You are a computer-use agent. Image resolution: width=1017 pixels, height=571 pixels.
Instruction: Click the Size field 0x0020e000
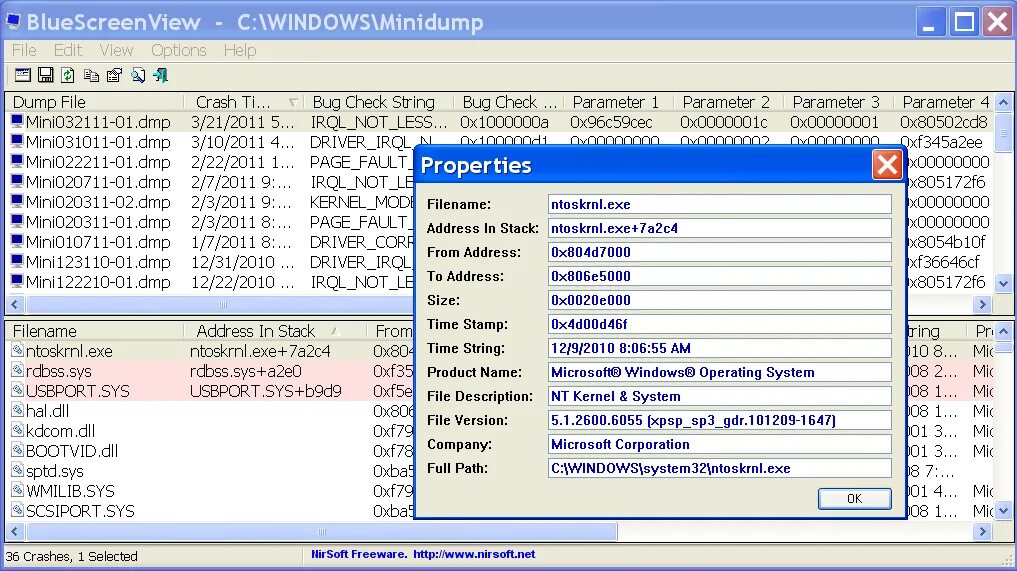(719, 300)
